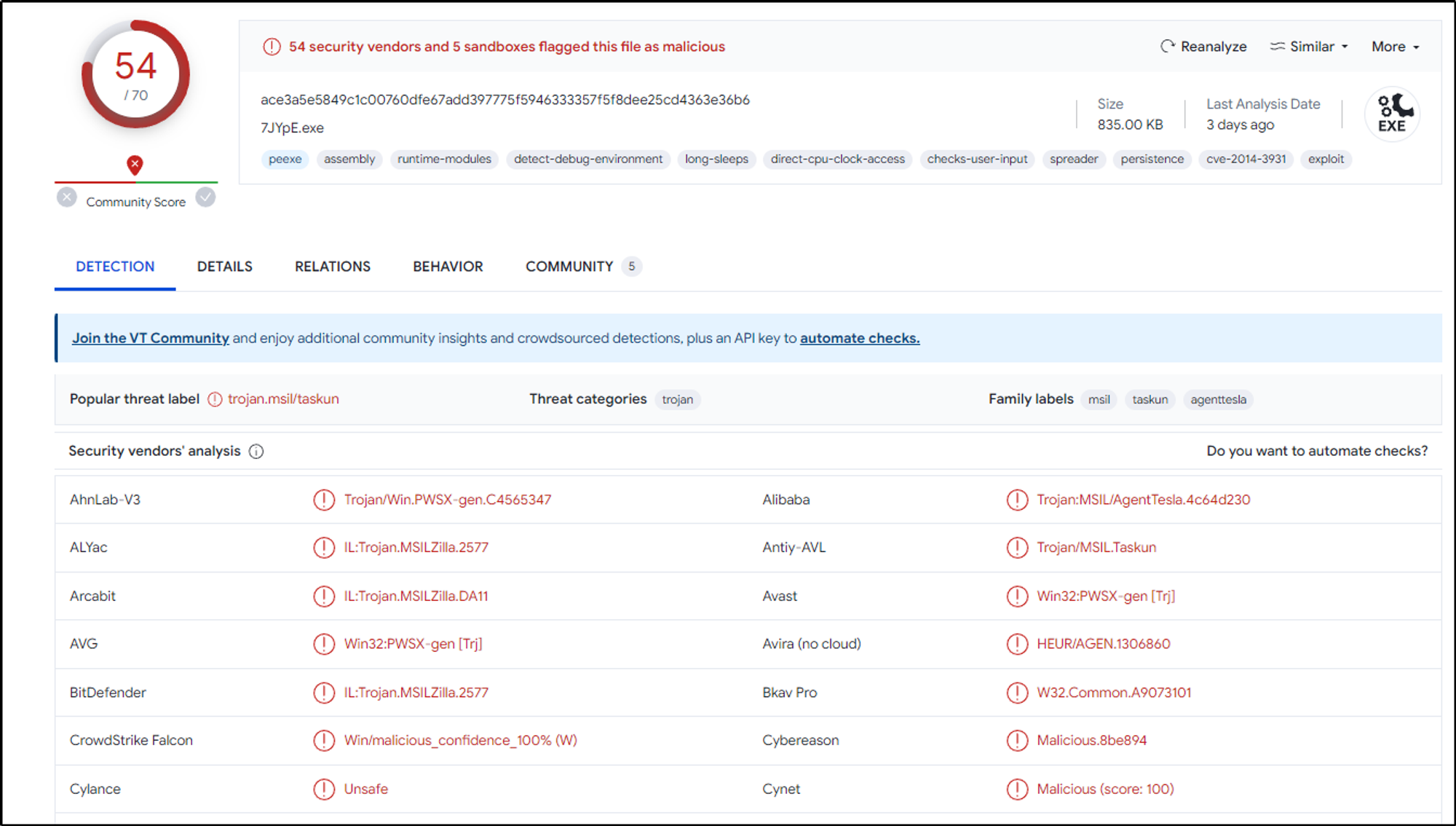
Task: Open the BEHAVIOR tab
Action: (448, 267)
